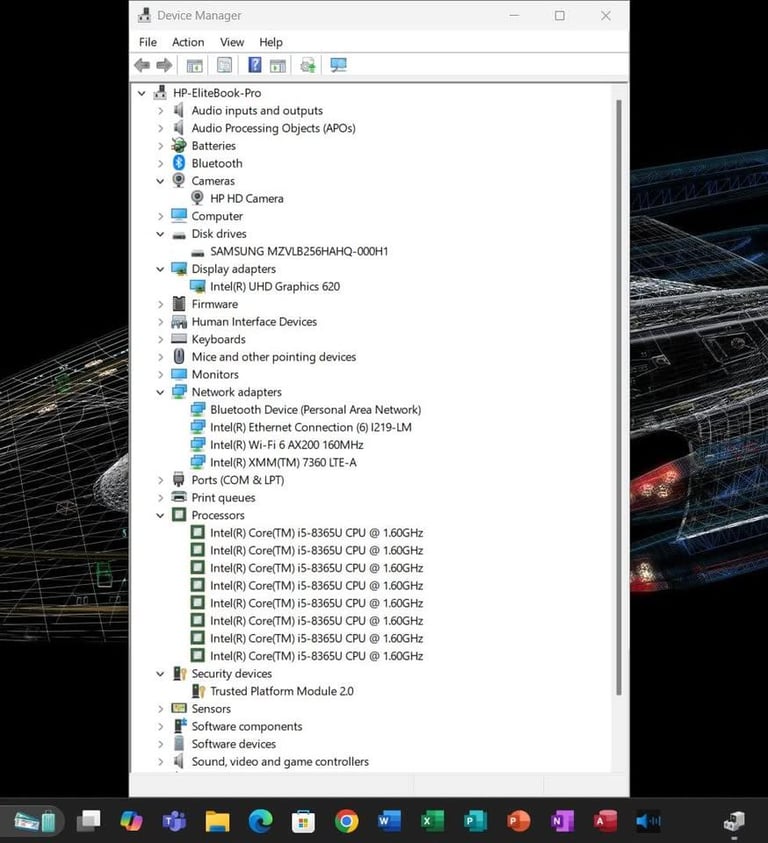Screen dimensions: 768x843
Task: Open Microsoft Teams from the taskbar
Action: 174,821
